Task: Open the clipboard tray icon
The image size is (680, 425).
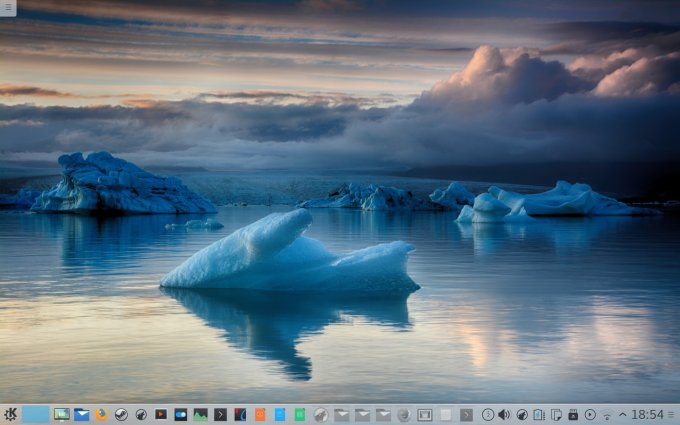Action: pos(556,414)
